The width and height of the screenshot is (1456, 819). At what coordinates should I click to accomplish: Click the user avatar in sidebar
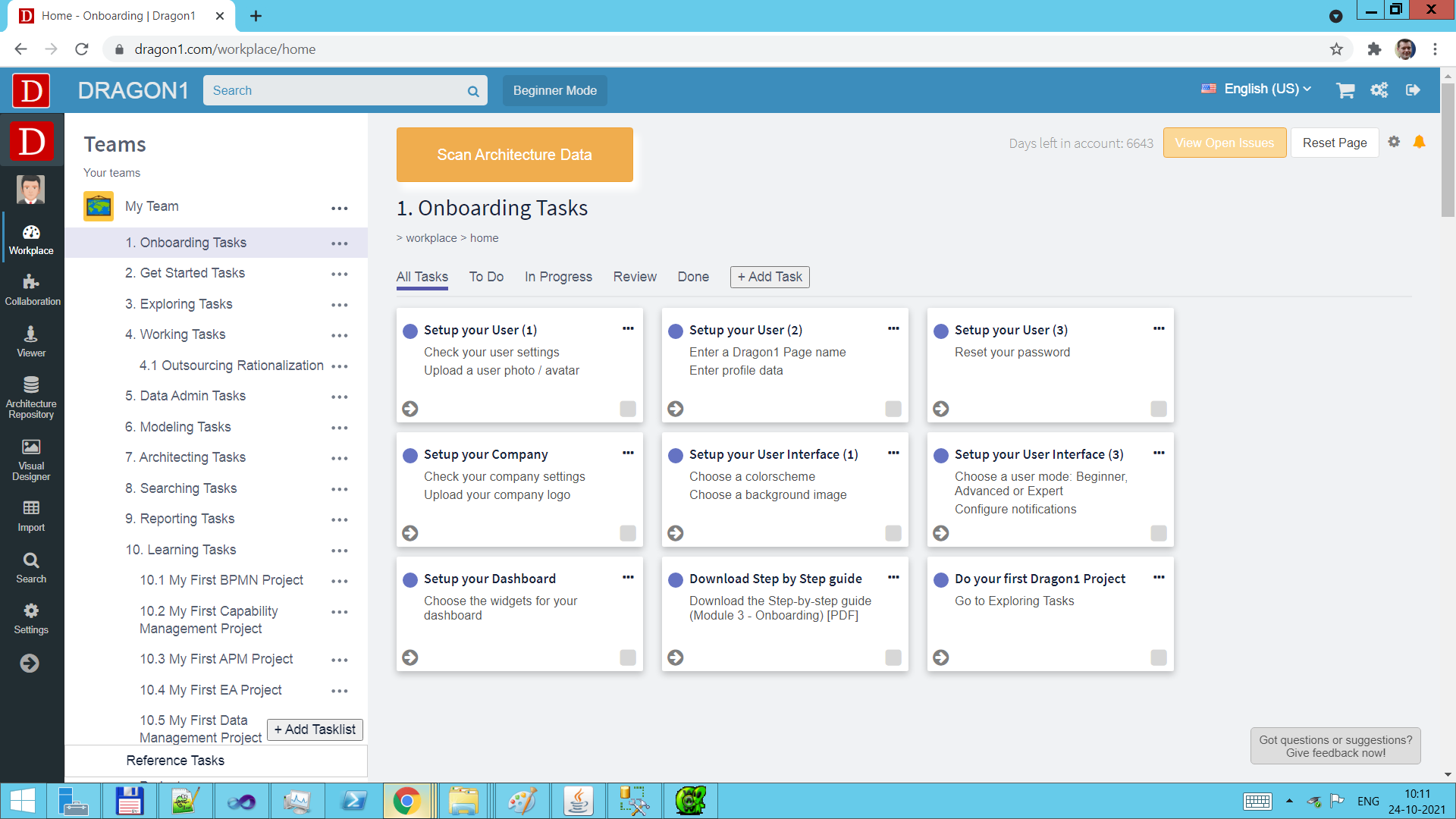click(x=31, y=190)
